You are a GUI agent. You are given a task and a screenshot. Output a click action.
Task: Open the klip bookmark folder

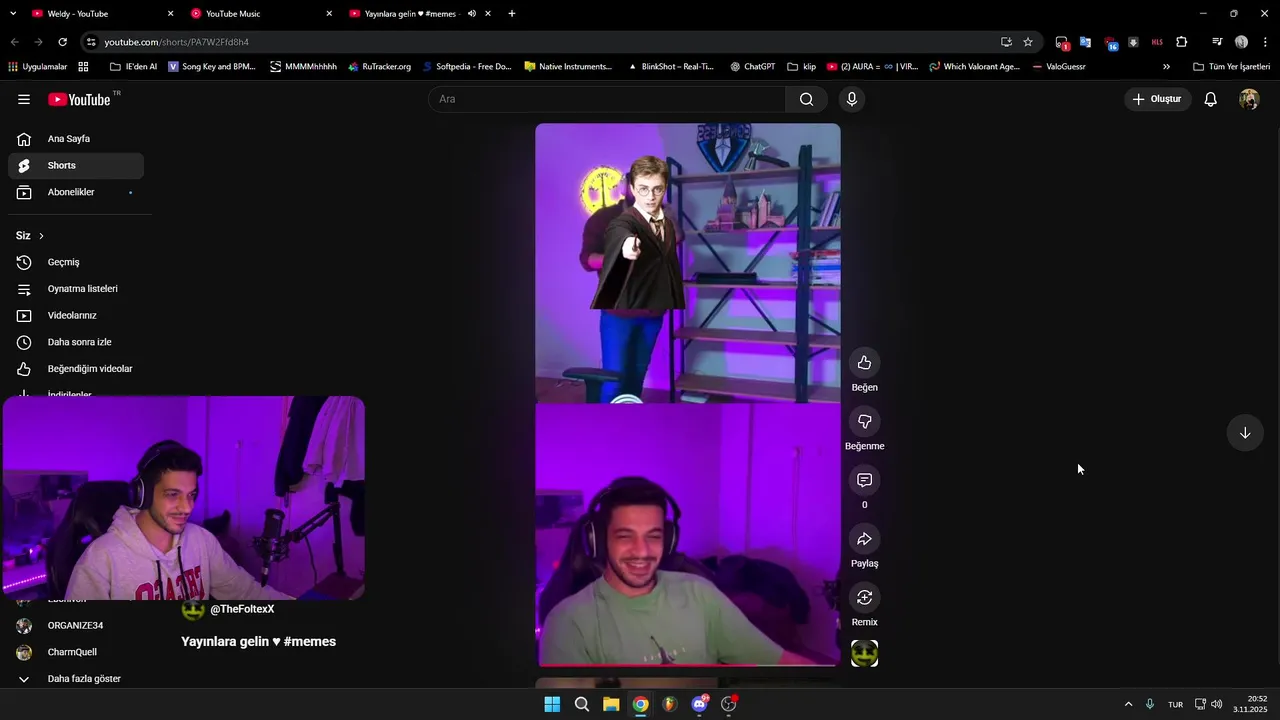tap(801, 67)
